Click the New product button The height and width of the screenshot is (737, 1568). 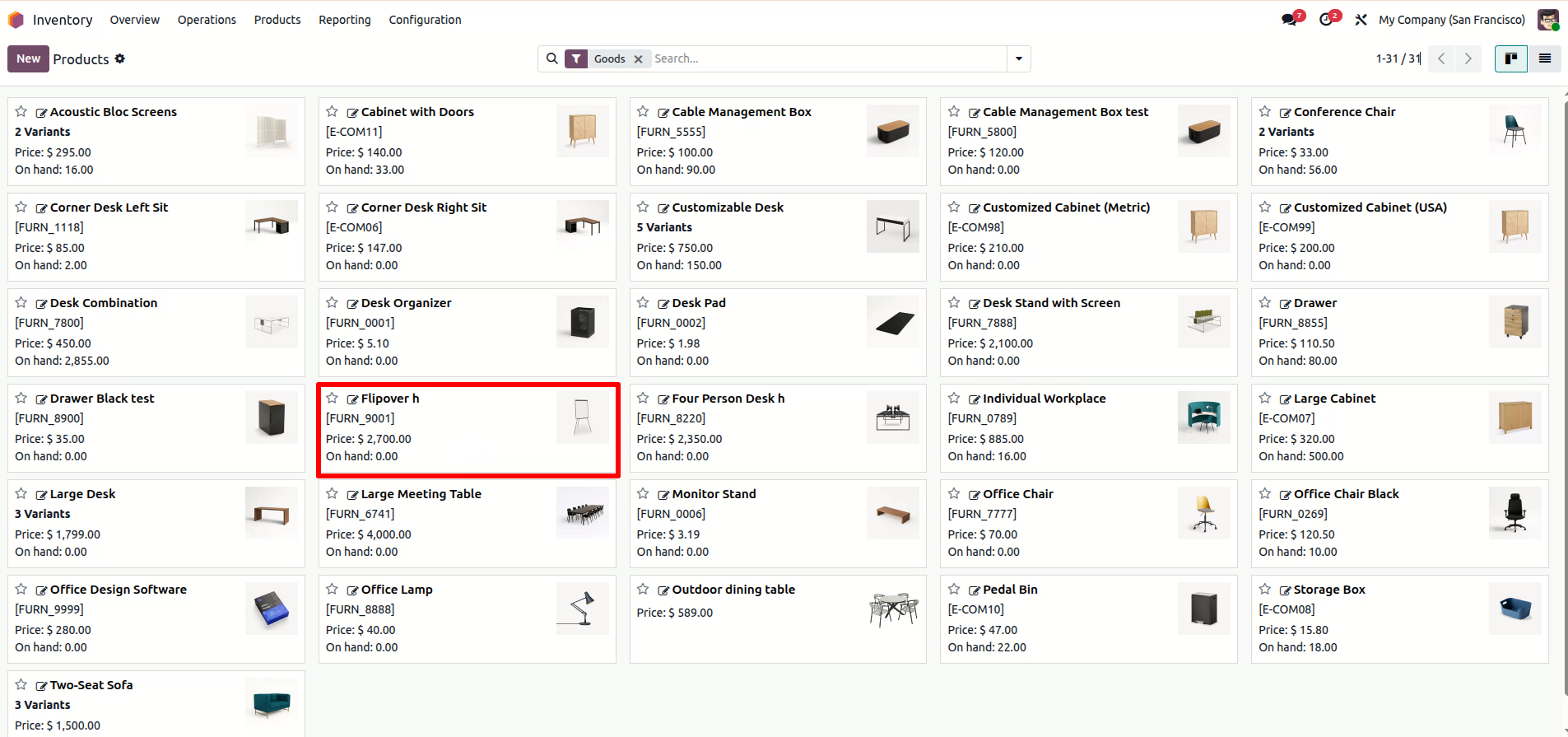(x=28, y=58)
